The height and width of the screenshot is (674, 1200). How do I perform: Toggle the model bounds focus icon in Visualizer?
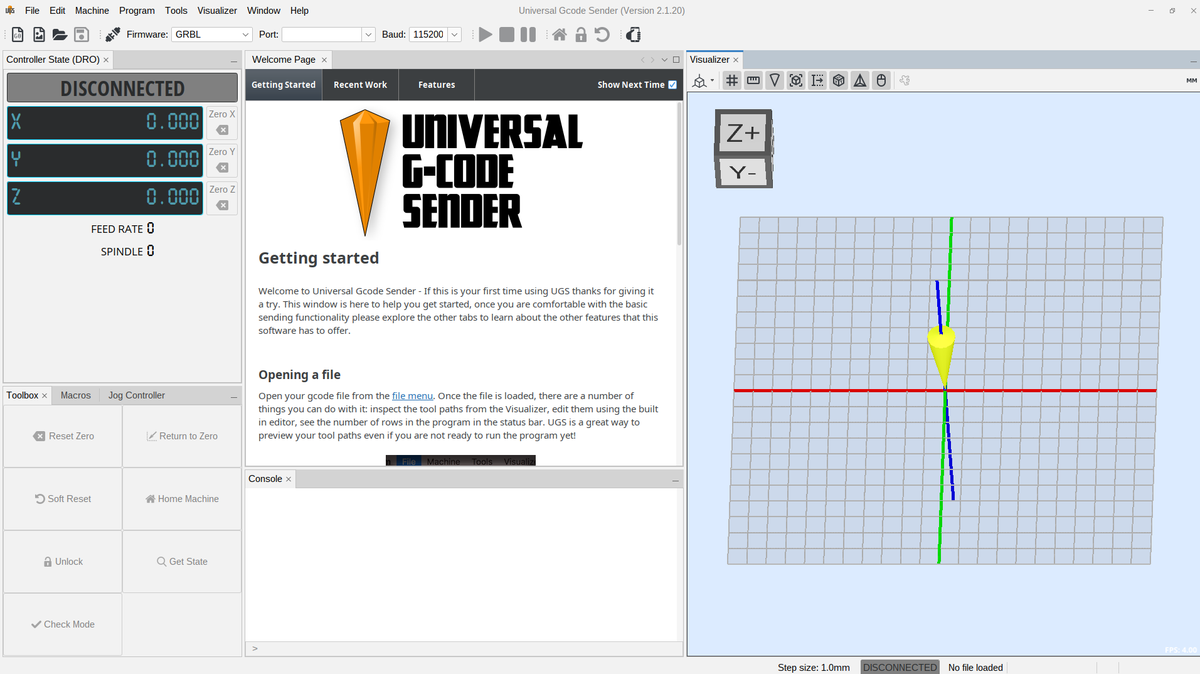[x=796, y=80]
